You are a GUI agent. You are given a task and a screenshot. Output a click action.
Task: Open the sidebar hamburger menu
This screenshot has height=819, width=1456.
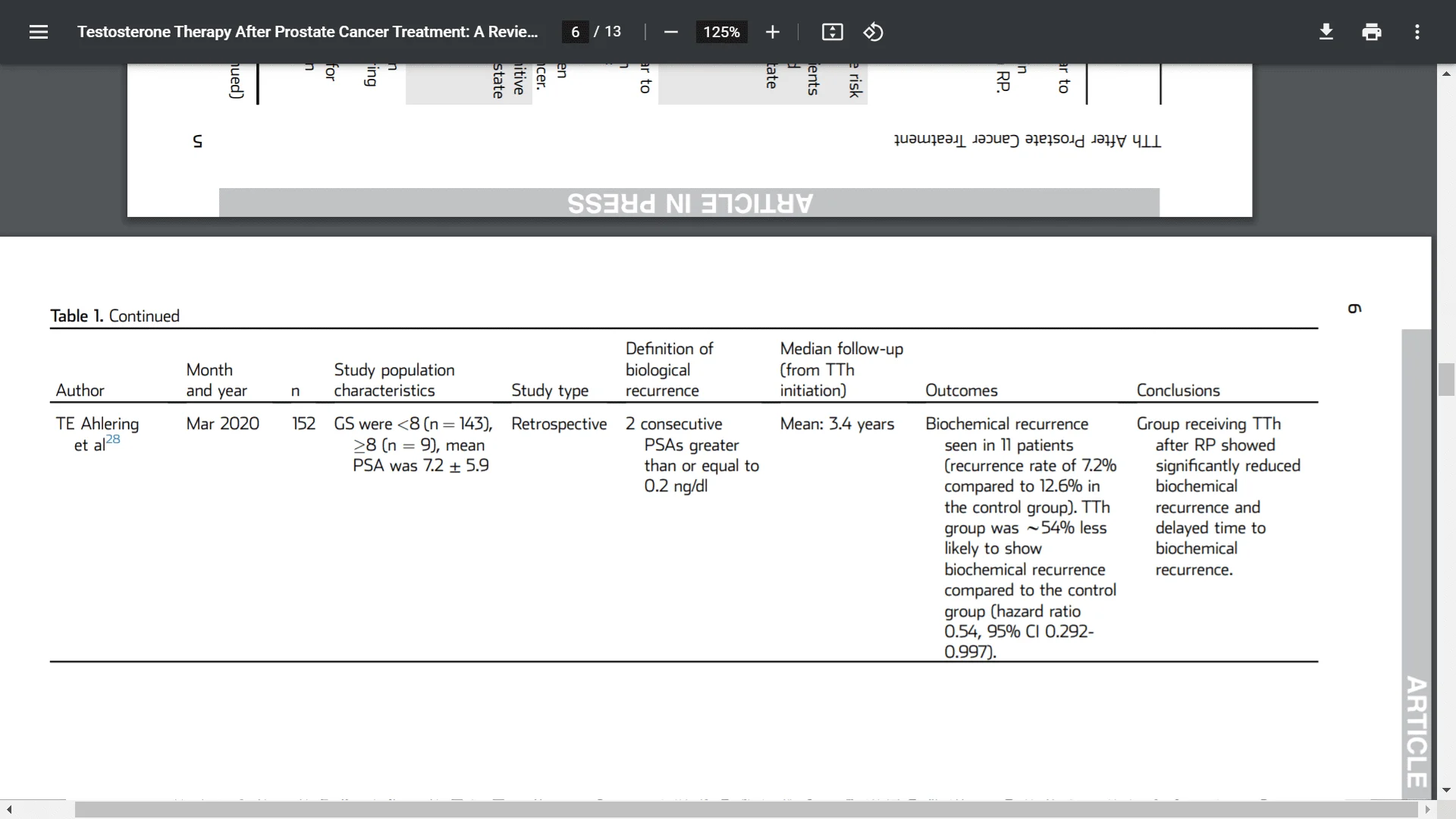tap(39, 32)
